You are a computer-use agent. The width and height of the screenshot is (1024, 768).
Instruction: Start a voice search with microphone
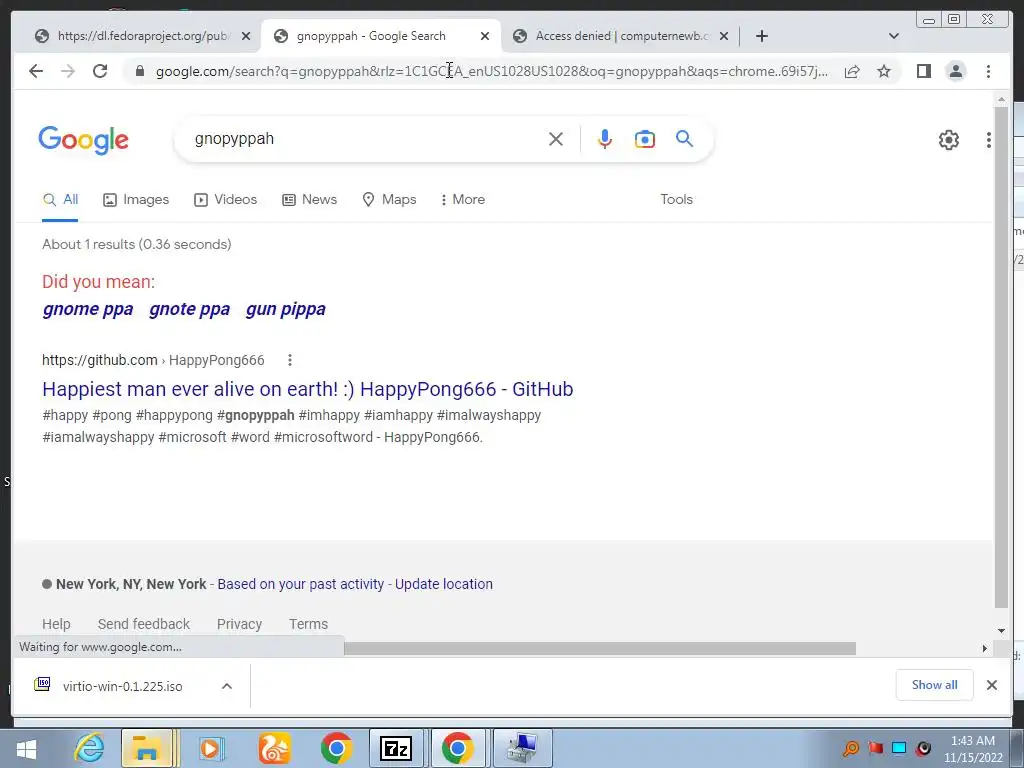point(605,139)
